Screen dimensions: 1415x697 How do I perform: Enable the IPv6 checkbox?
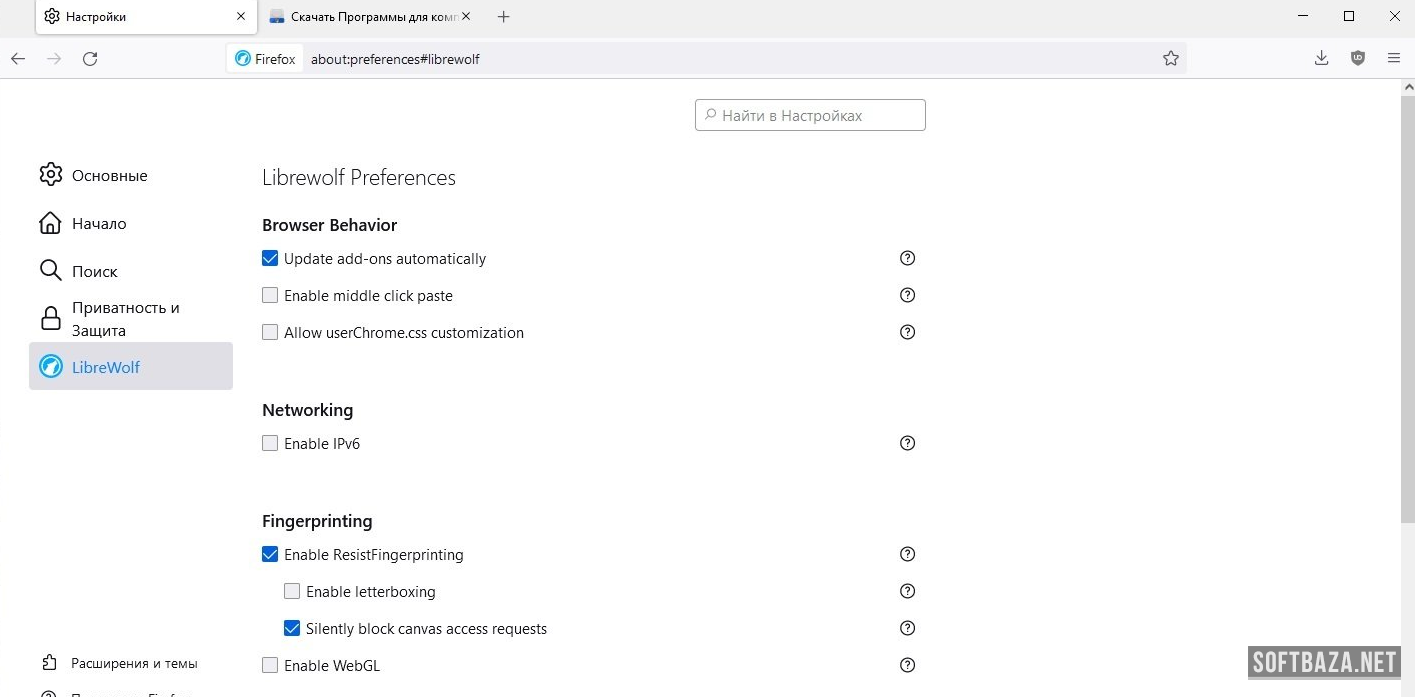(270, 443)
